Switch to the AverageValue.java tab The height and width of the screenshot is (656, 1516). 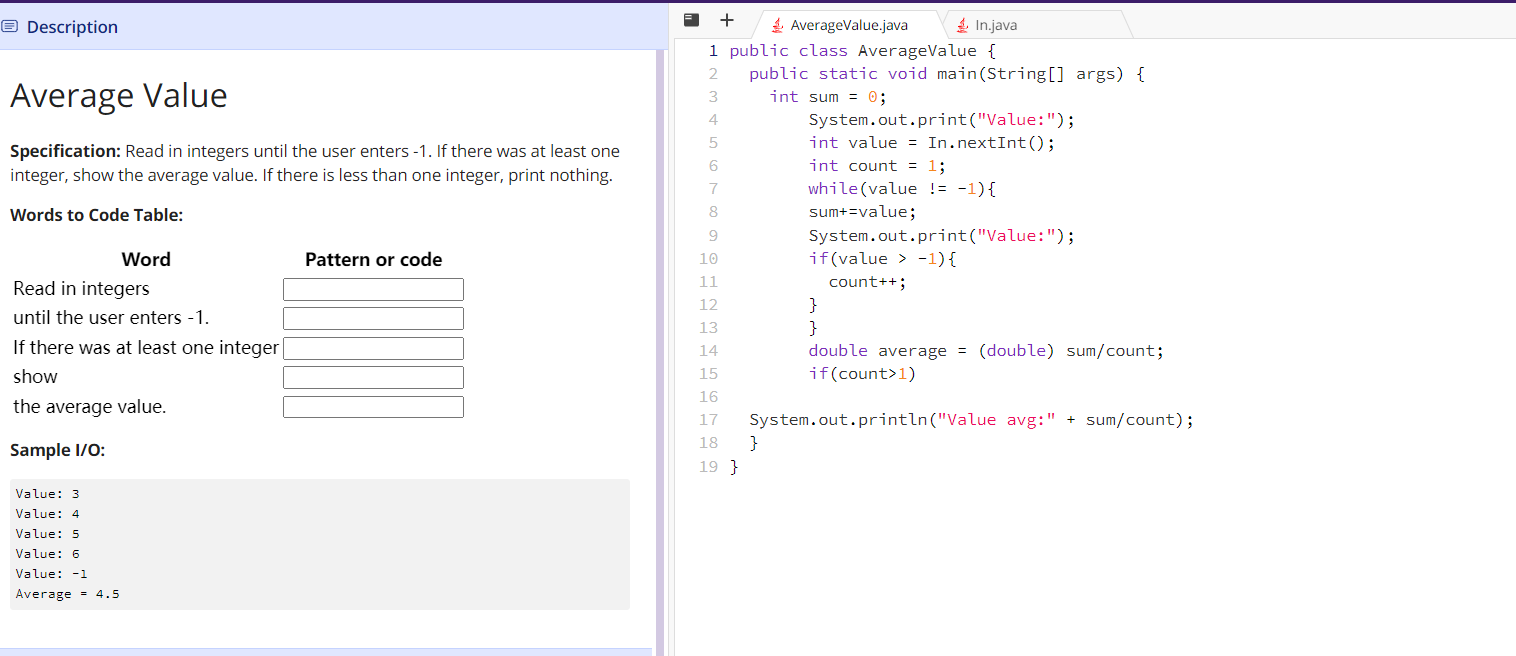tap(847, 25)
